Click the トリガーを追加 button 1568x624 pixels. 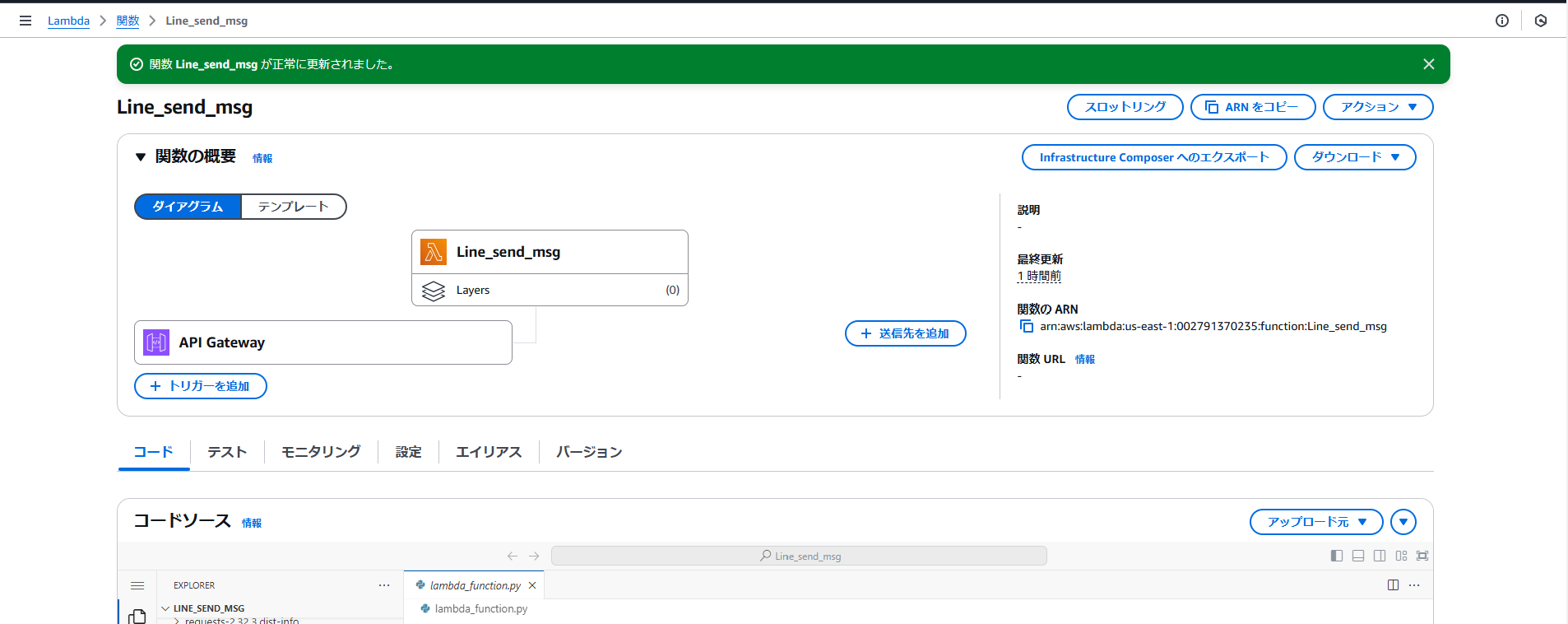[x=201, y=386]
